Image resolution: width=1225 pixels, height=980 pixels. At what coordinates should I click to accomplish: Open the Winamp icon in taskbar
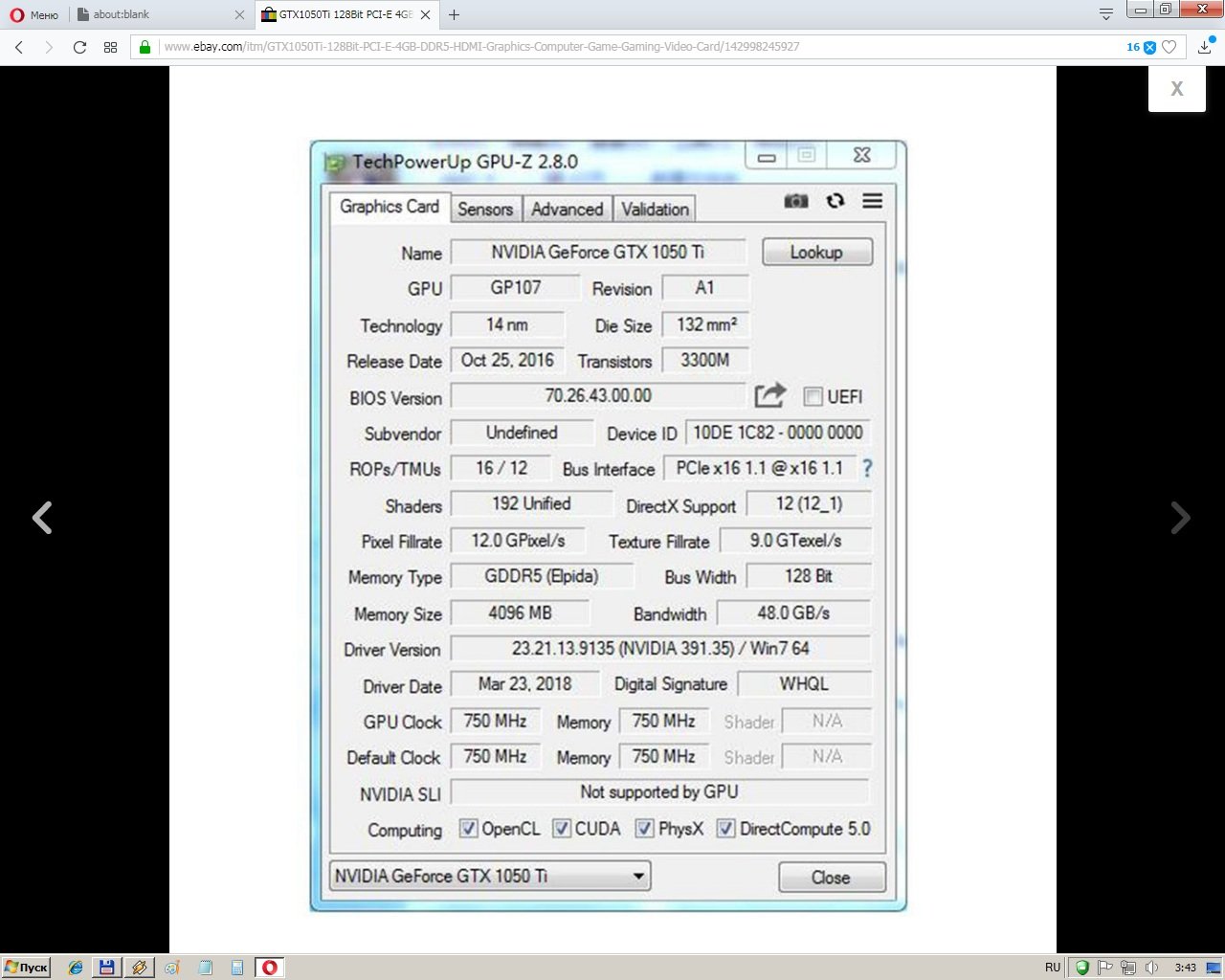click(x=139, y=968)
